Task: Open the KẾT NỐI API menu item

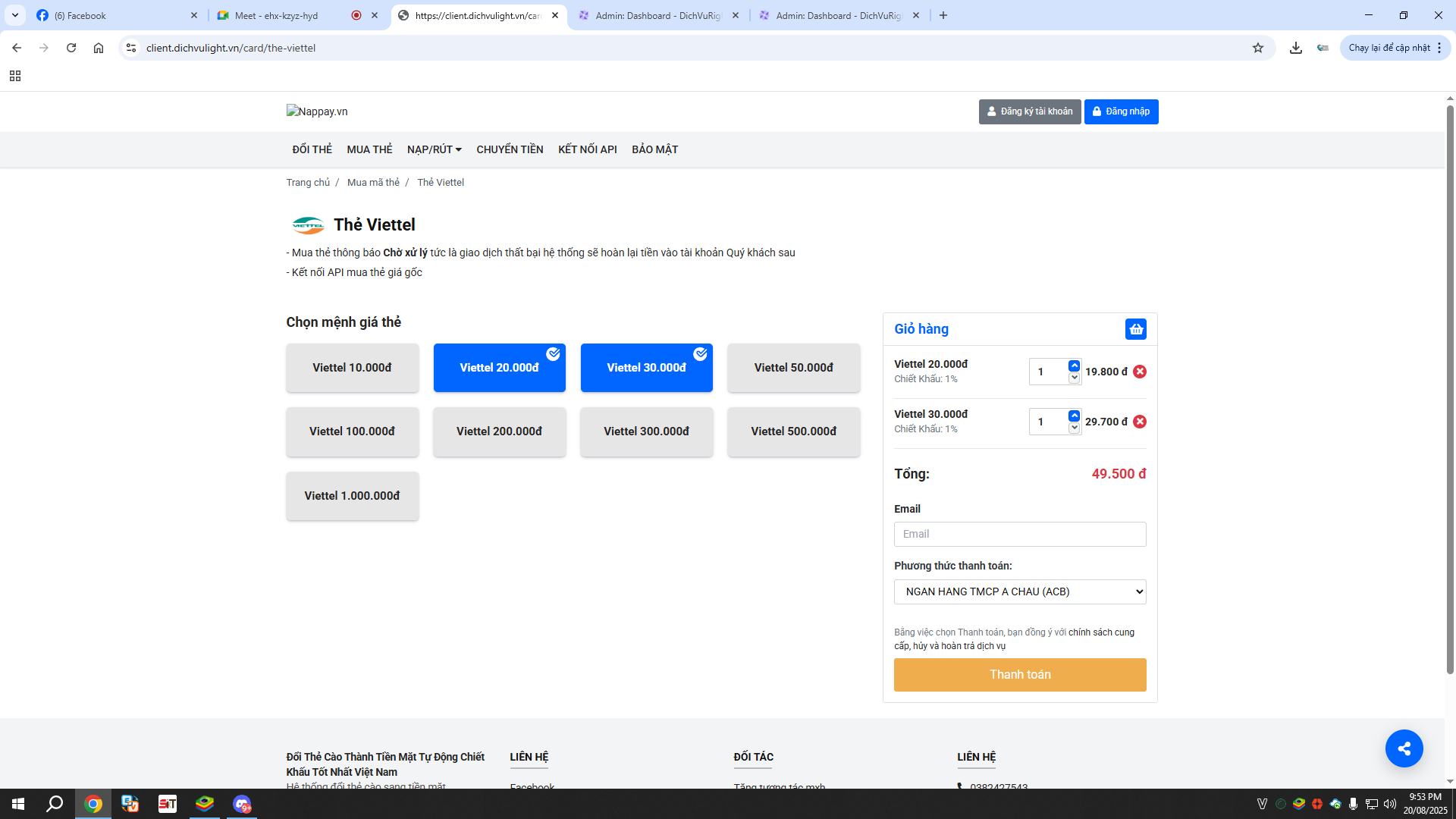Action: click(588, 149)
